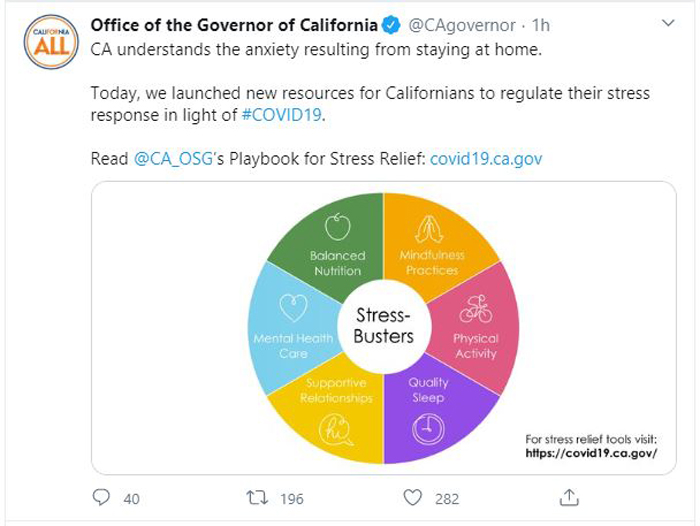Click the reply speech bubble icon
Screen dimensions: 700x526
tap(101, 497)
